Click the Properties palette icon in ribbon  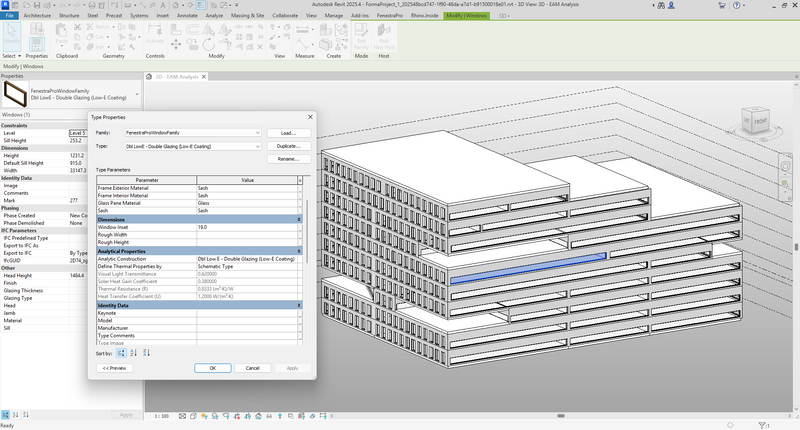[x=37, y=44]
